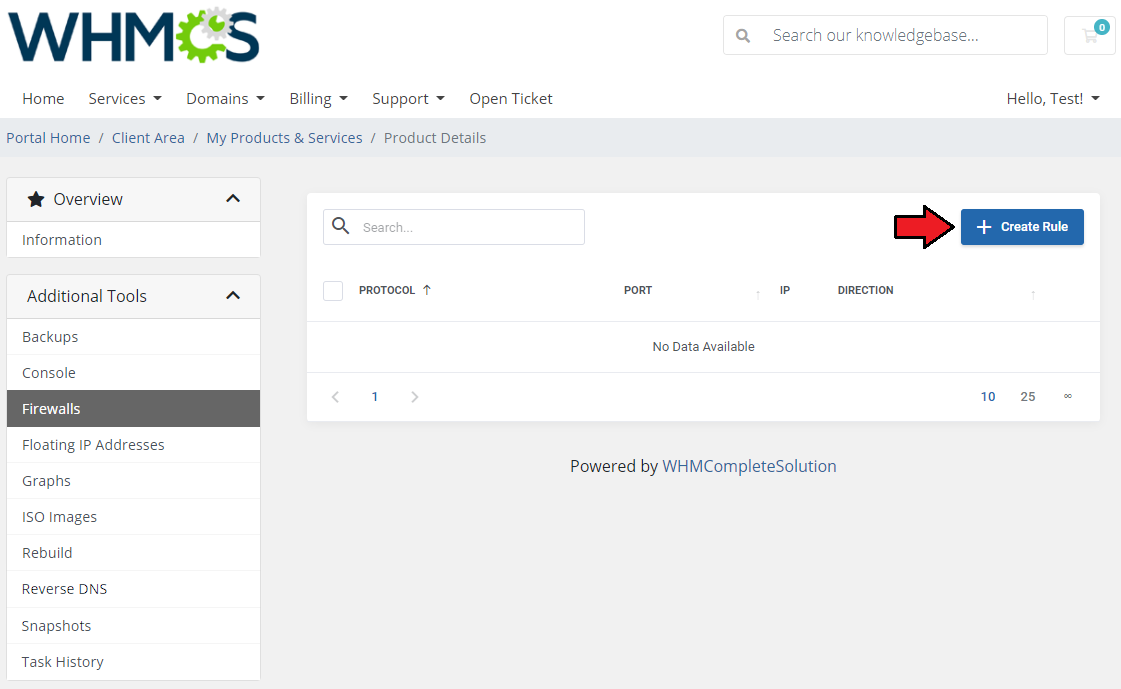Click the DIRECTION column header
This screenshot has width=1121, height=689.
[x=866, y=290]
